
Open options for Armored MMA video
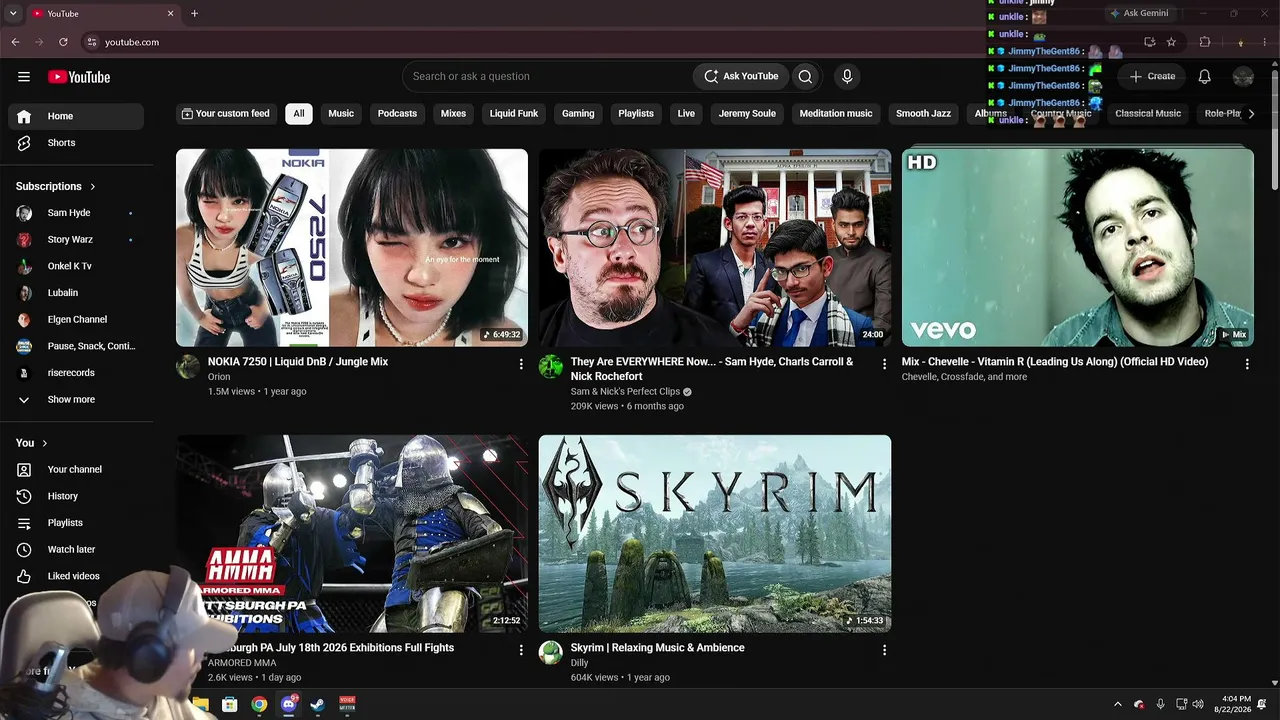[521, 650]
